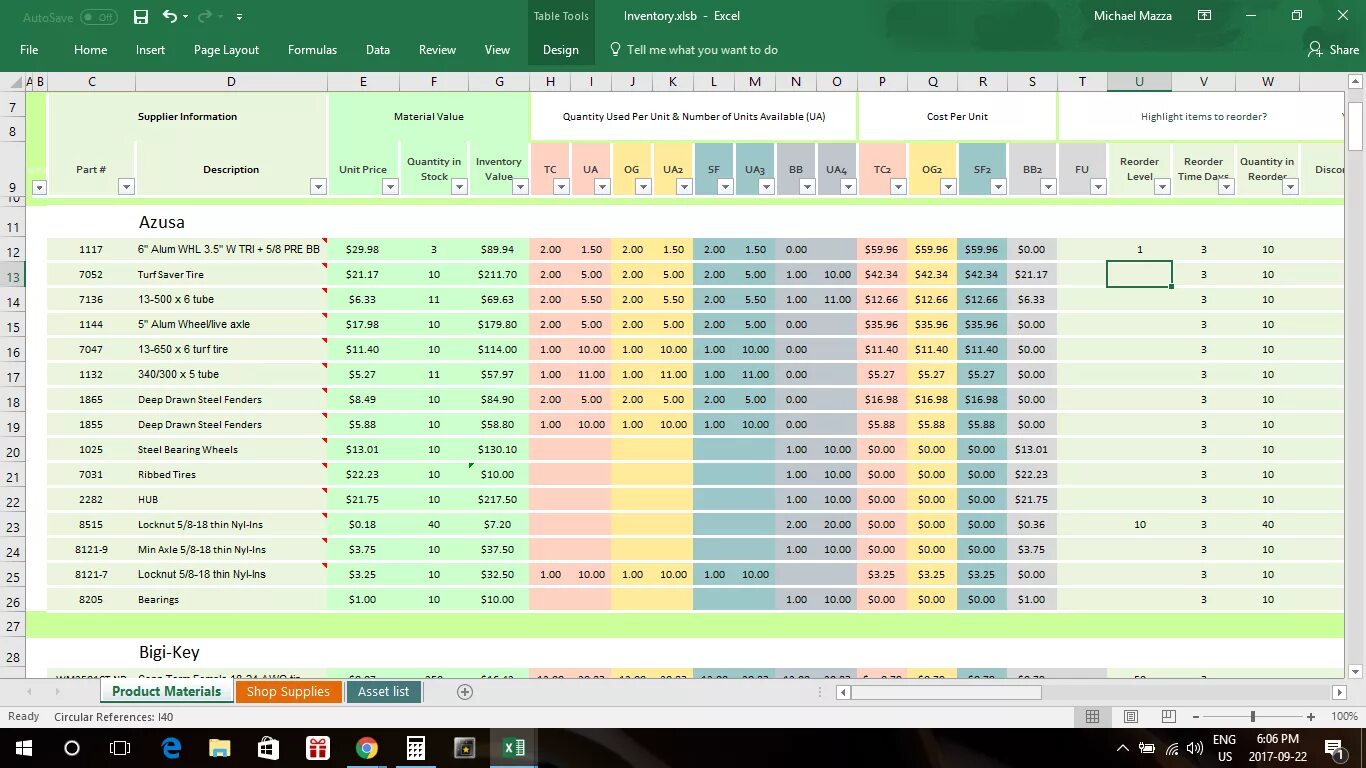Open the Description column filter dropdown
This screenshot has width=1366, height=768.
pos(318,186)
